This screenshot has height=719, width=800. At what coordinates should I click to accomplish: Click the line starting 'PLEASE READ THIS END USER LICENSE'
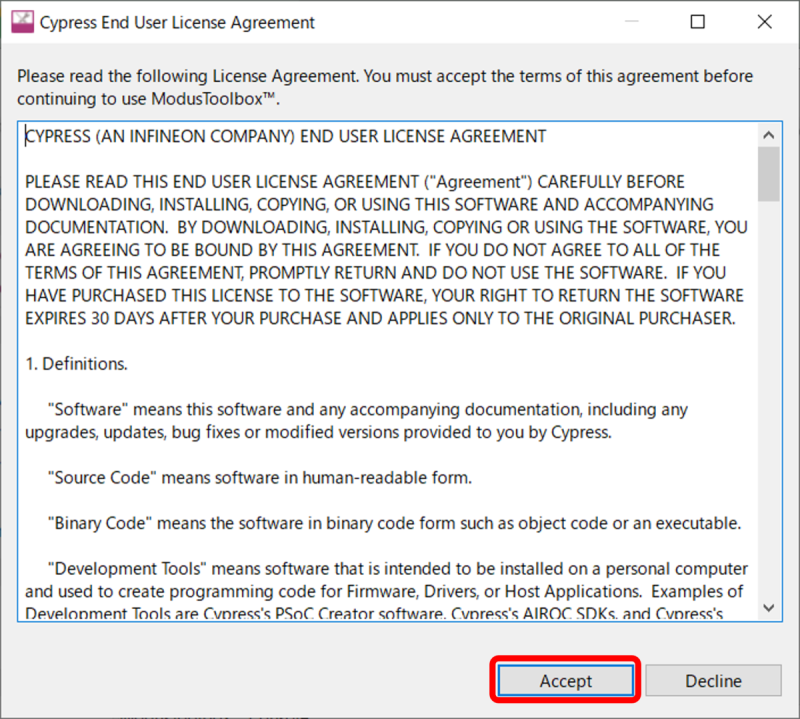[355, 182]
